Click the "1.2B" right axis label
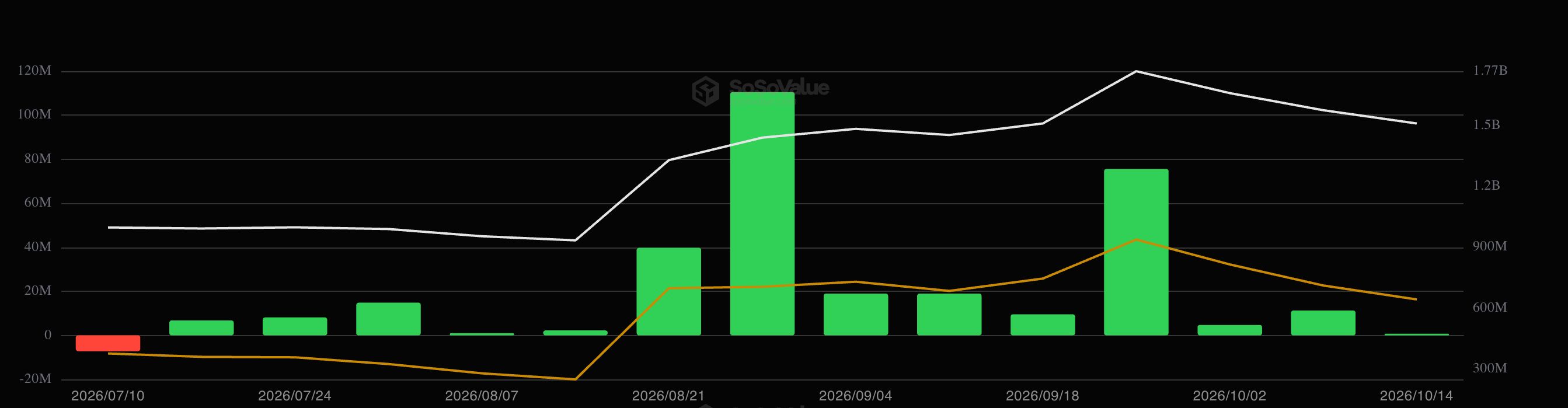 pos(1486,185)
